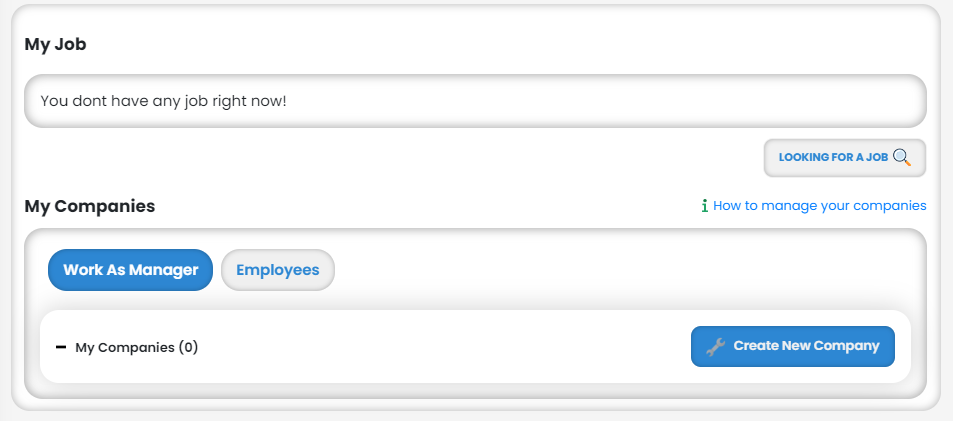Click the '(0)' count next to My Companies

[x=188, y=348]
